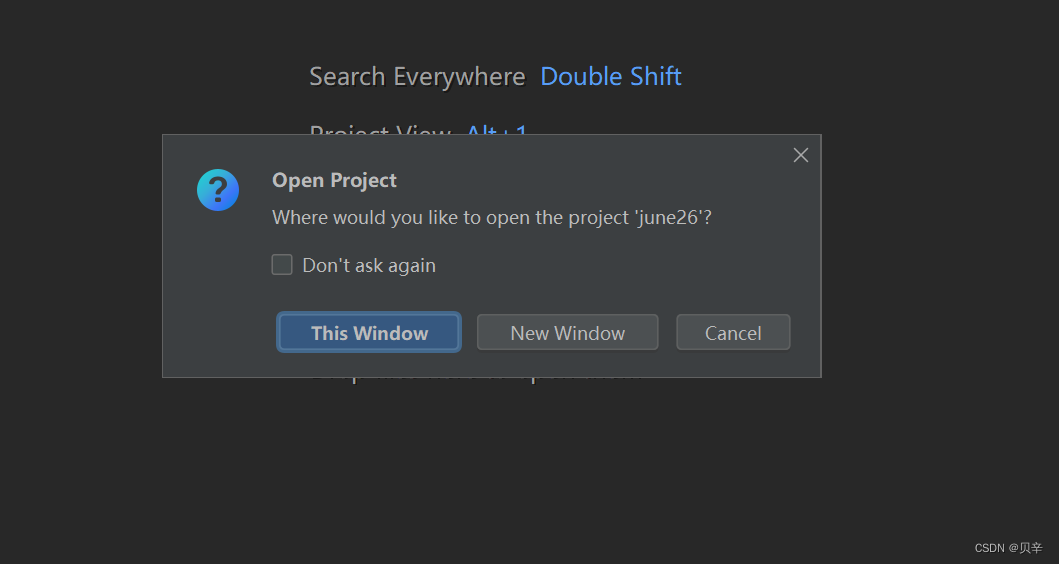Click the Alt+1 shortcut hint

(496, 128)
